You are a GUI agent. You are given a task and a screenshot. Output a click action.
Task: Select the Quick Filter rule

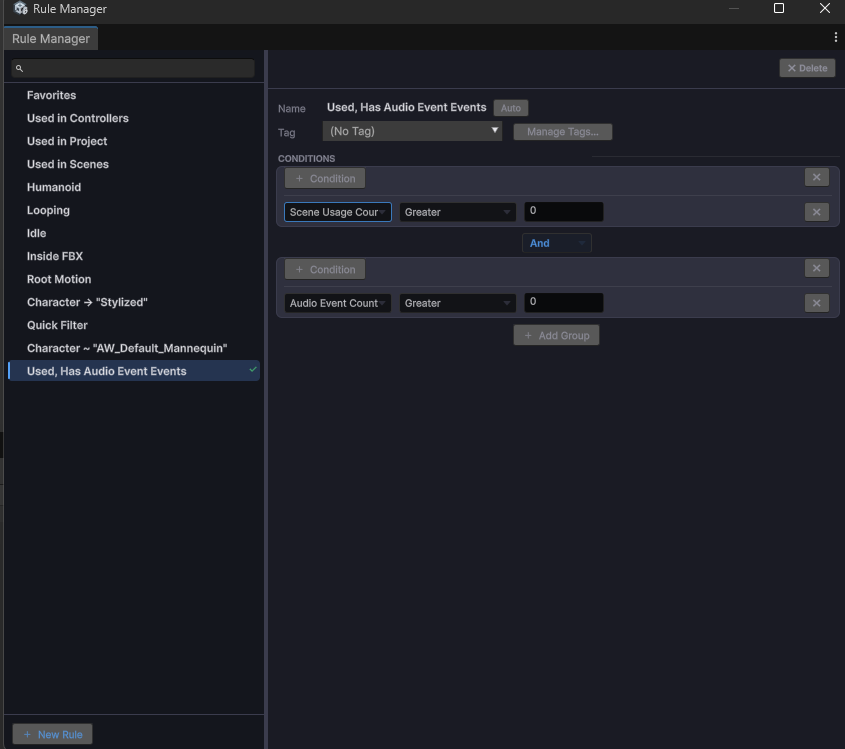134,325
